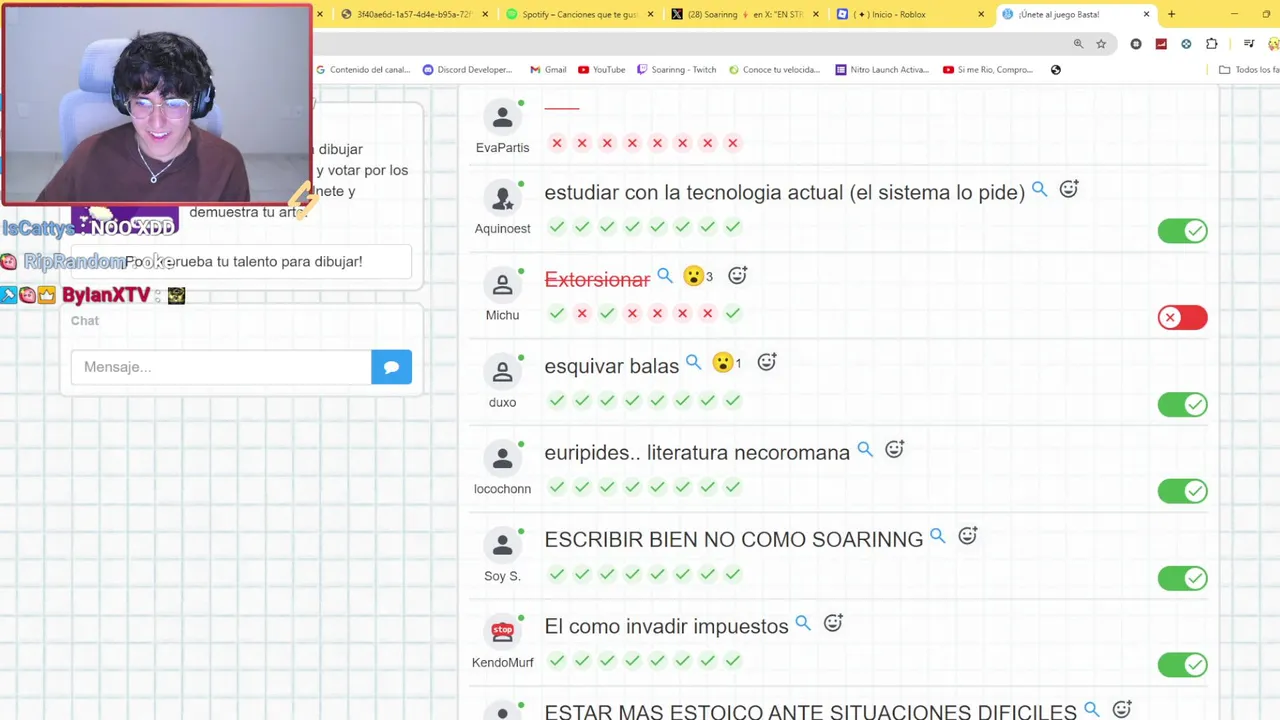Screen dimensions: 1280x720
Task: Click the globe bookmark icon after 'Si me Rio'
Action: tap(1056, 70)
